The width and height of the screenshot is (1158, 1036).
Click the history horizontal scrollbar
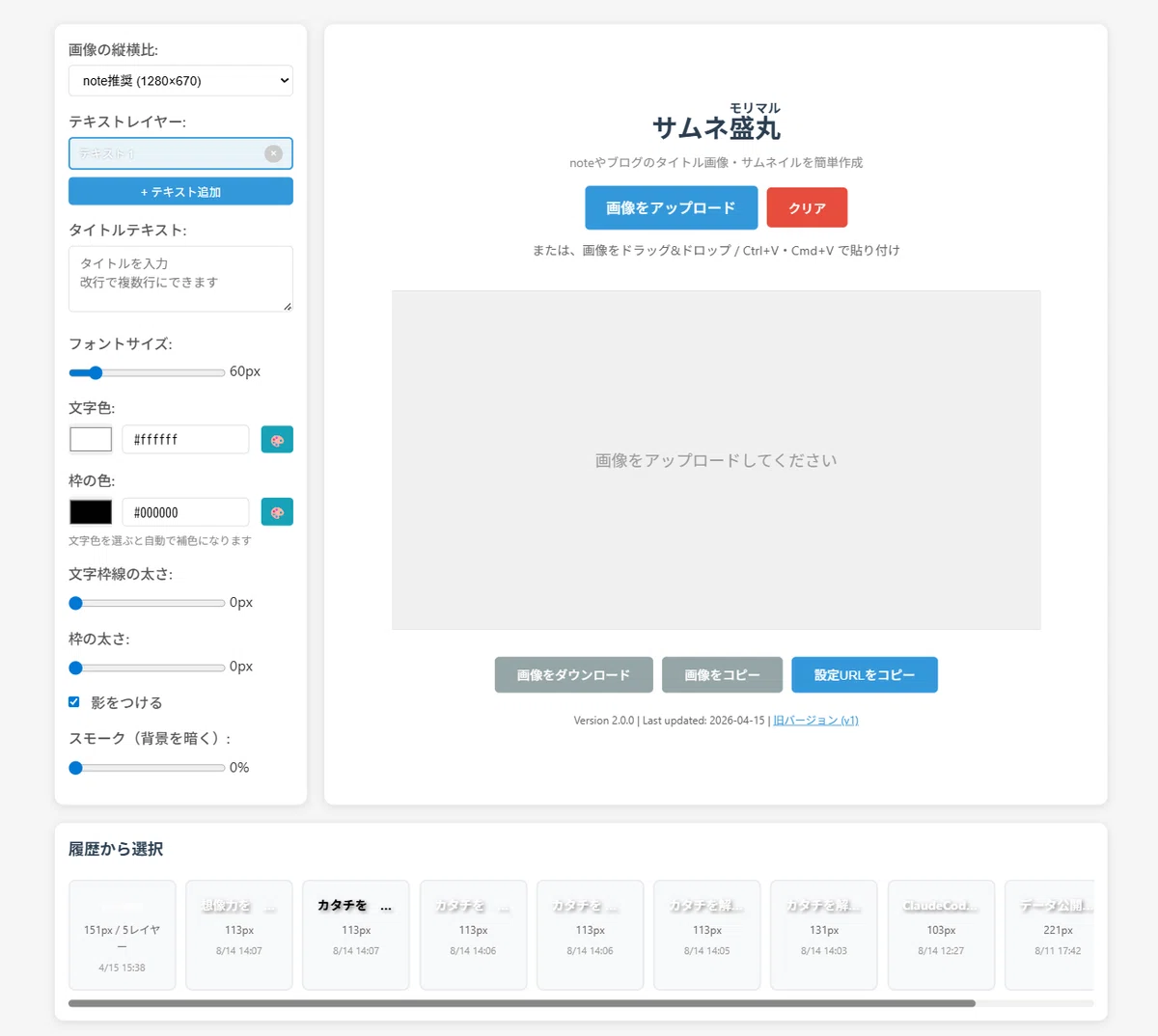point(522,1003)
